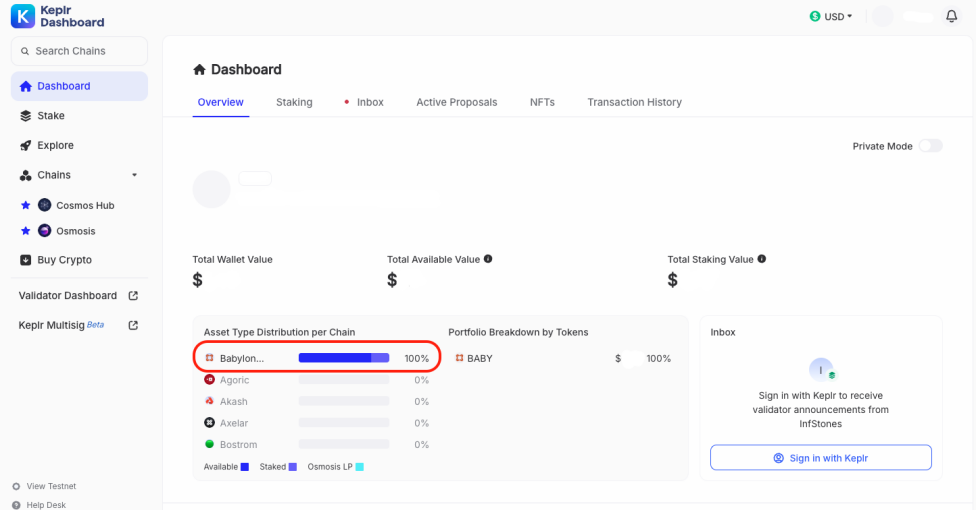Open the USD currency dropdown
This screenshot has width=976, height=510.
pos(831,16)
